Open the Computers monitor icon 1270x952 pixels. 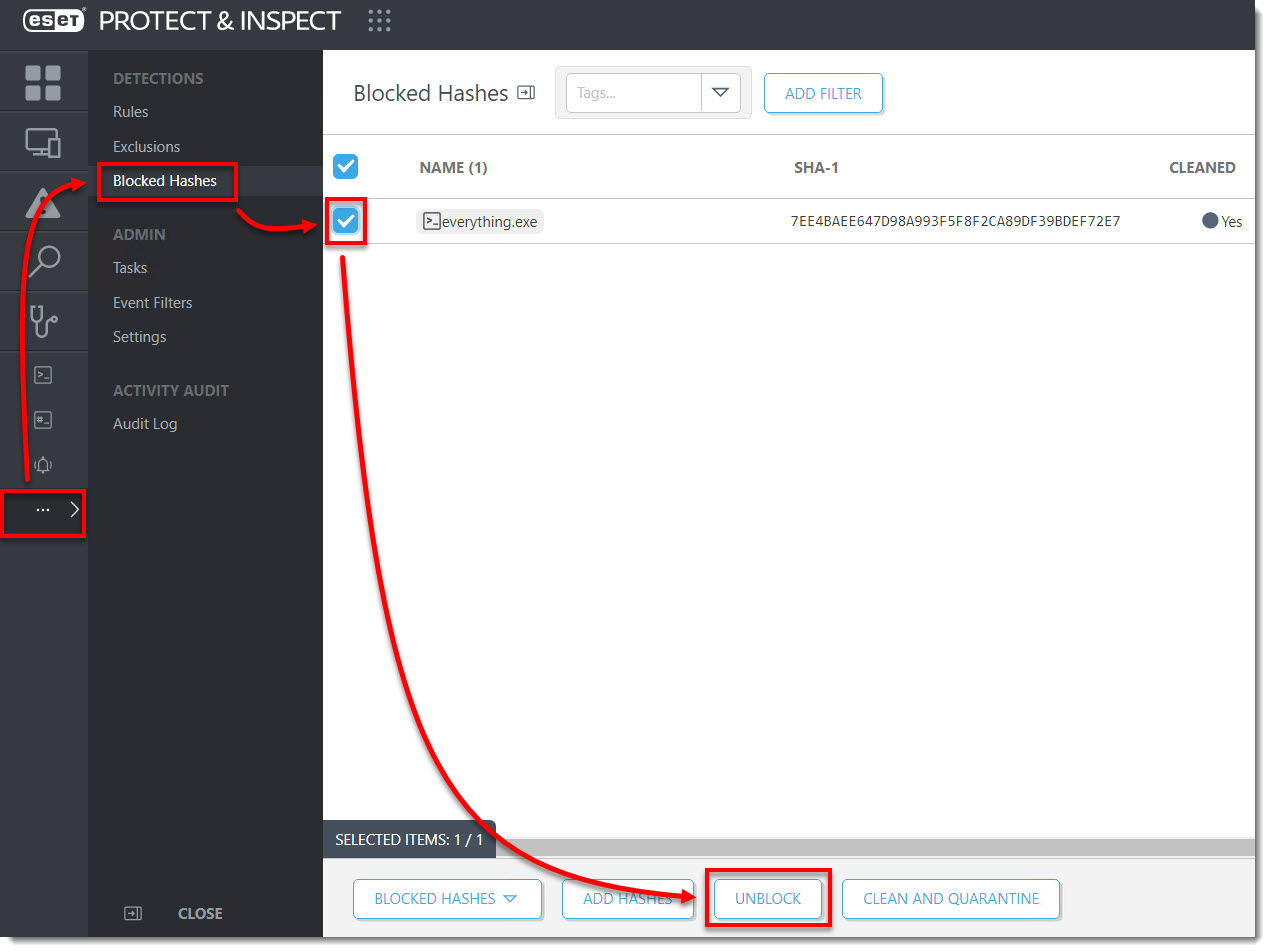coord(43,143)
